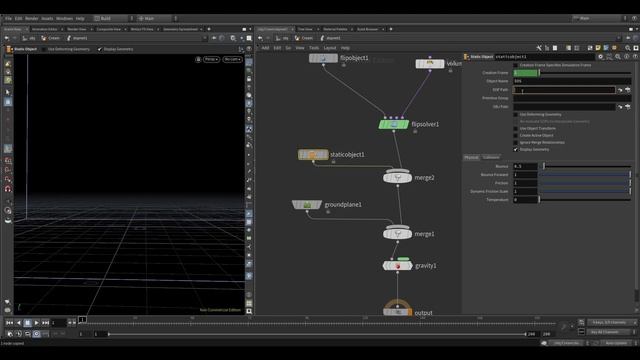Select the merge2 node
Viewport: 640px width, 360px height.
pyautogui.click(x=398, y=178)
